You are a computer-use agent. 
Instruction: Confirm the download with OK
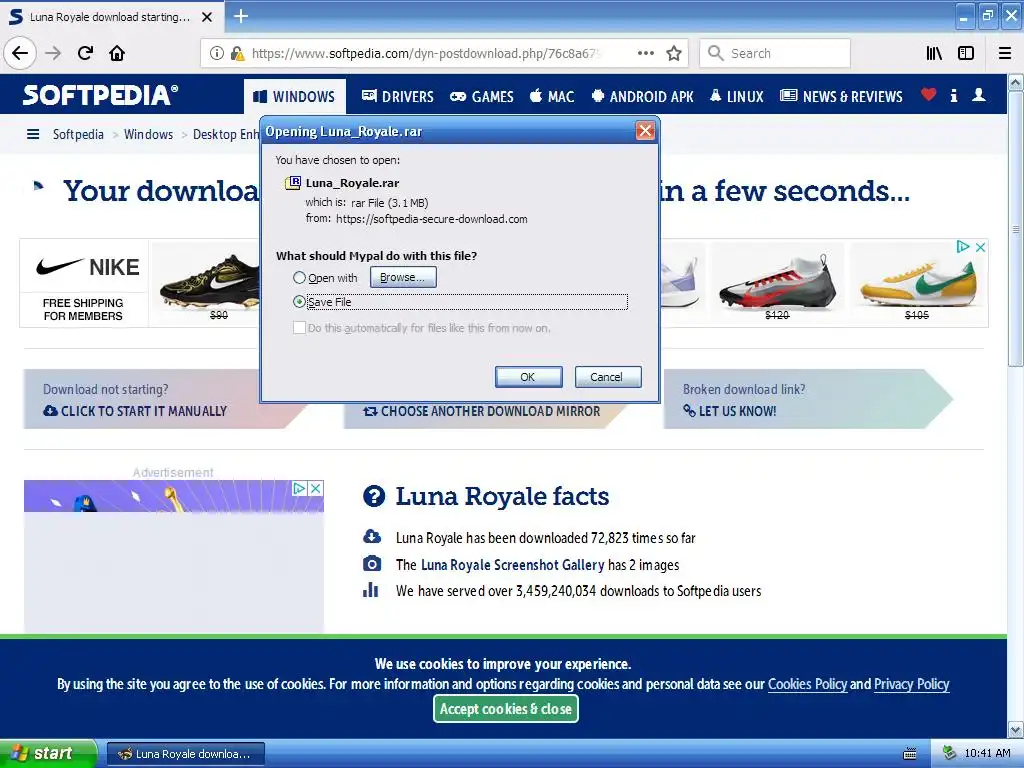(528, 377)
